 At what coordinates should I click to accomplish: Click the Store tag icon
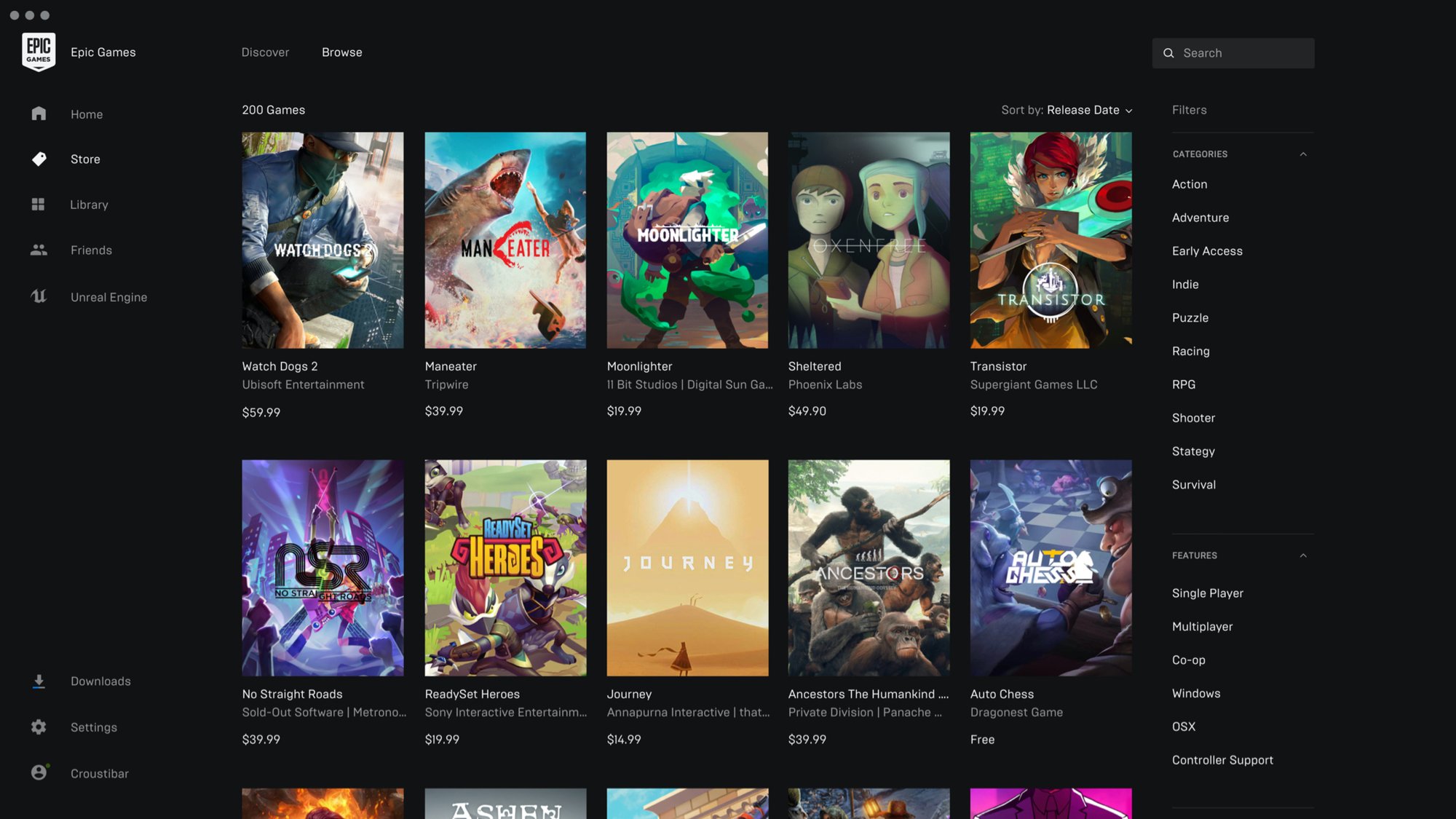39,159
